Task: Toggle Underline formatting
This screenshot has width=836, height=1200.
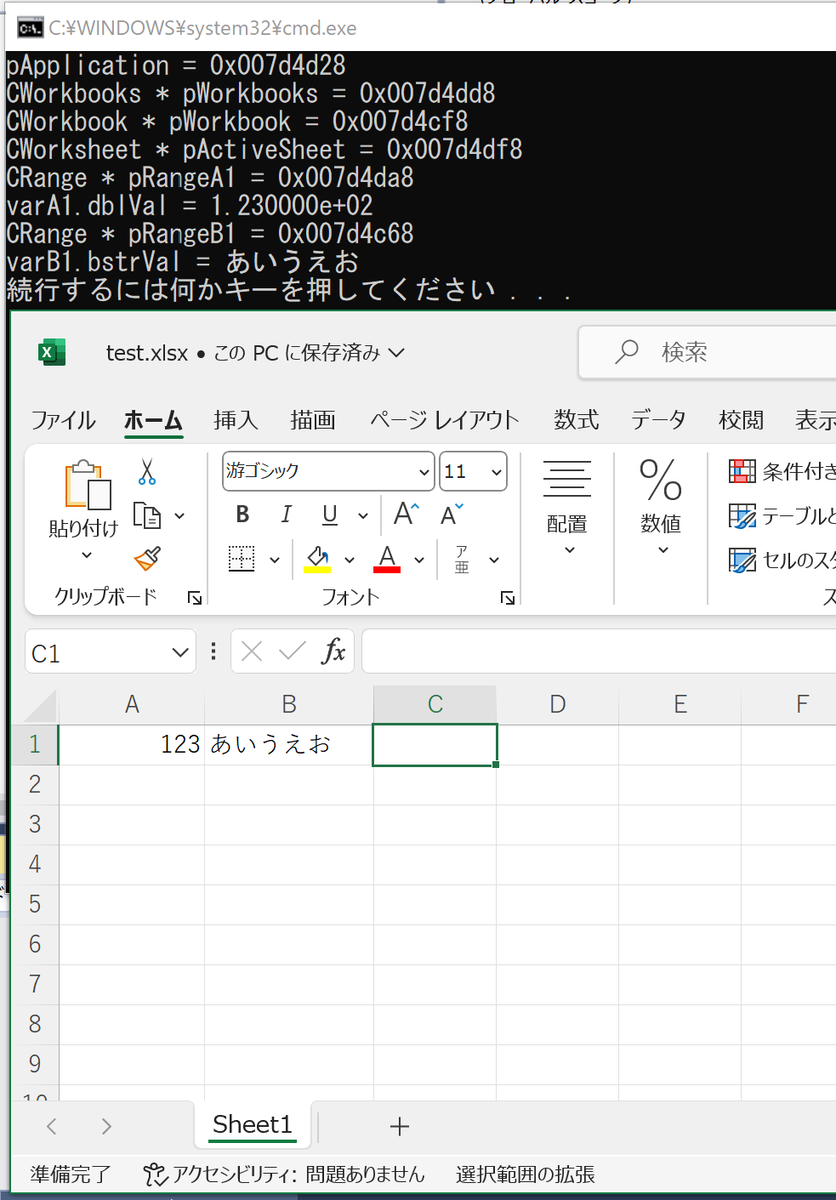Action: tap(330, 515)
